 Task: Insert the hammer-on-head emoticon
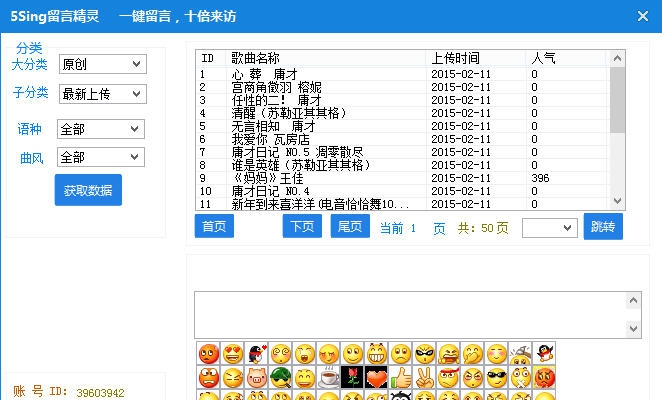[x=521, y=354]
